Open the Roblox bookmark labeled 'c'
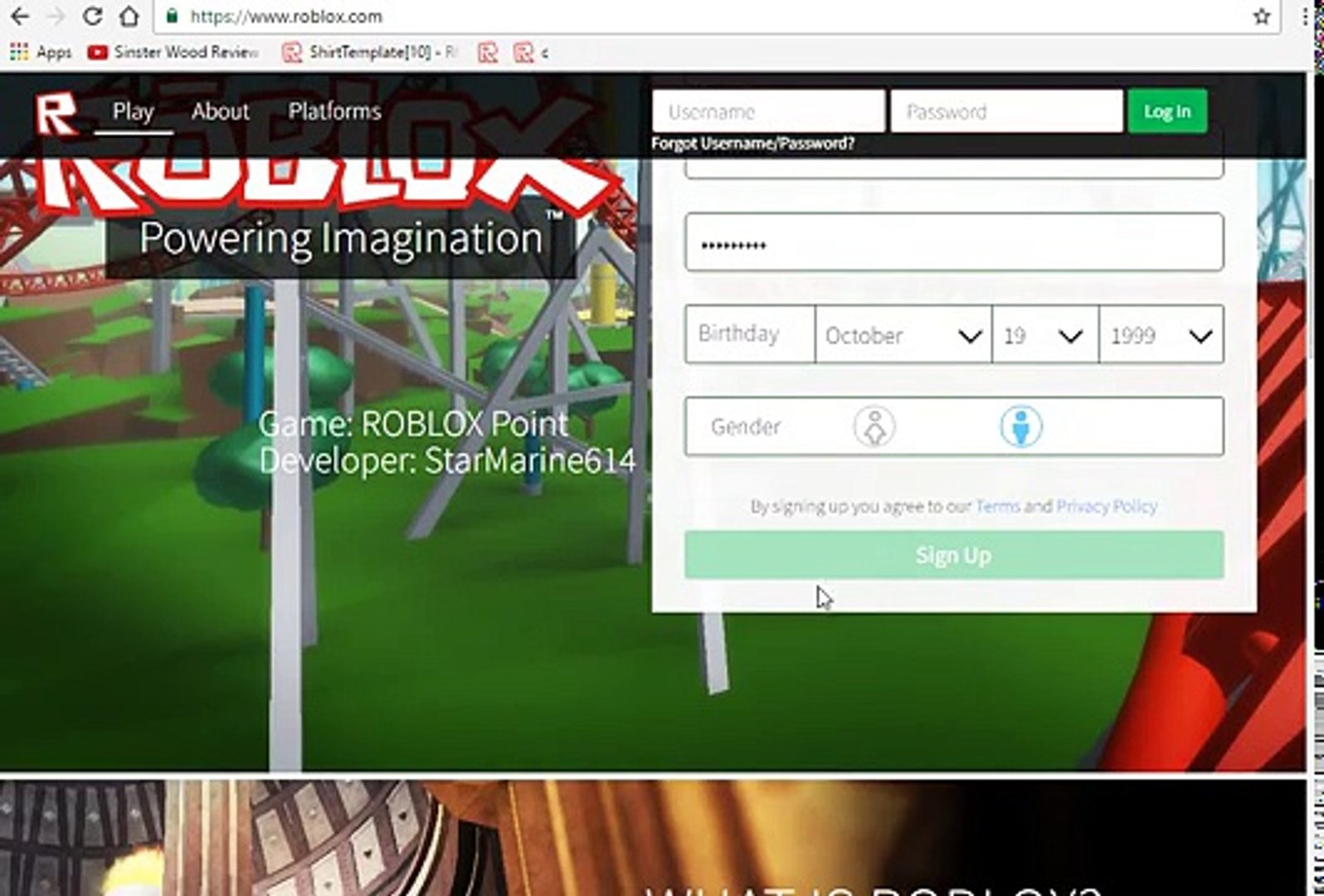Screen dimensions: 1324x896 532,53
